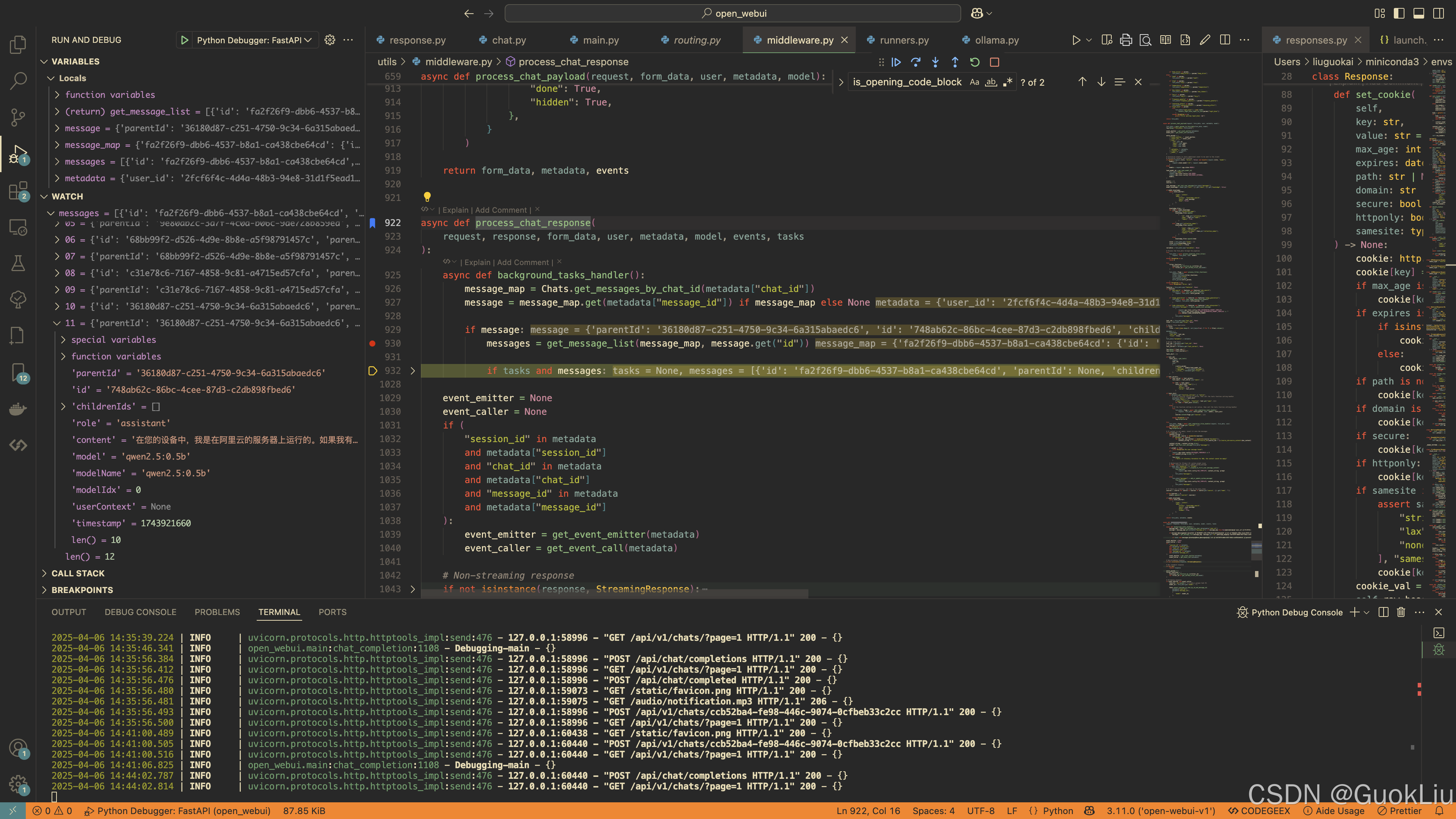Expand the 'childrenIds' watch entry
This screenshot has width=1456, height=819.
click(63, 406)
